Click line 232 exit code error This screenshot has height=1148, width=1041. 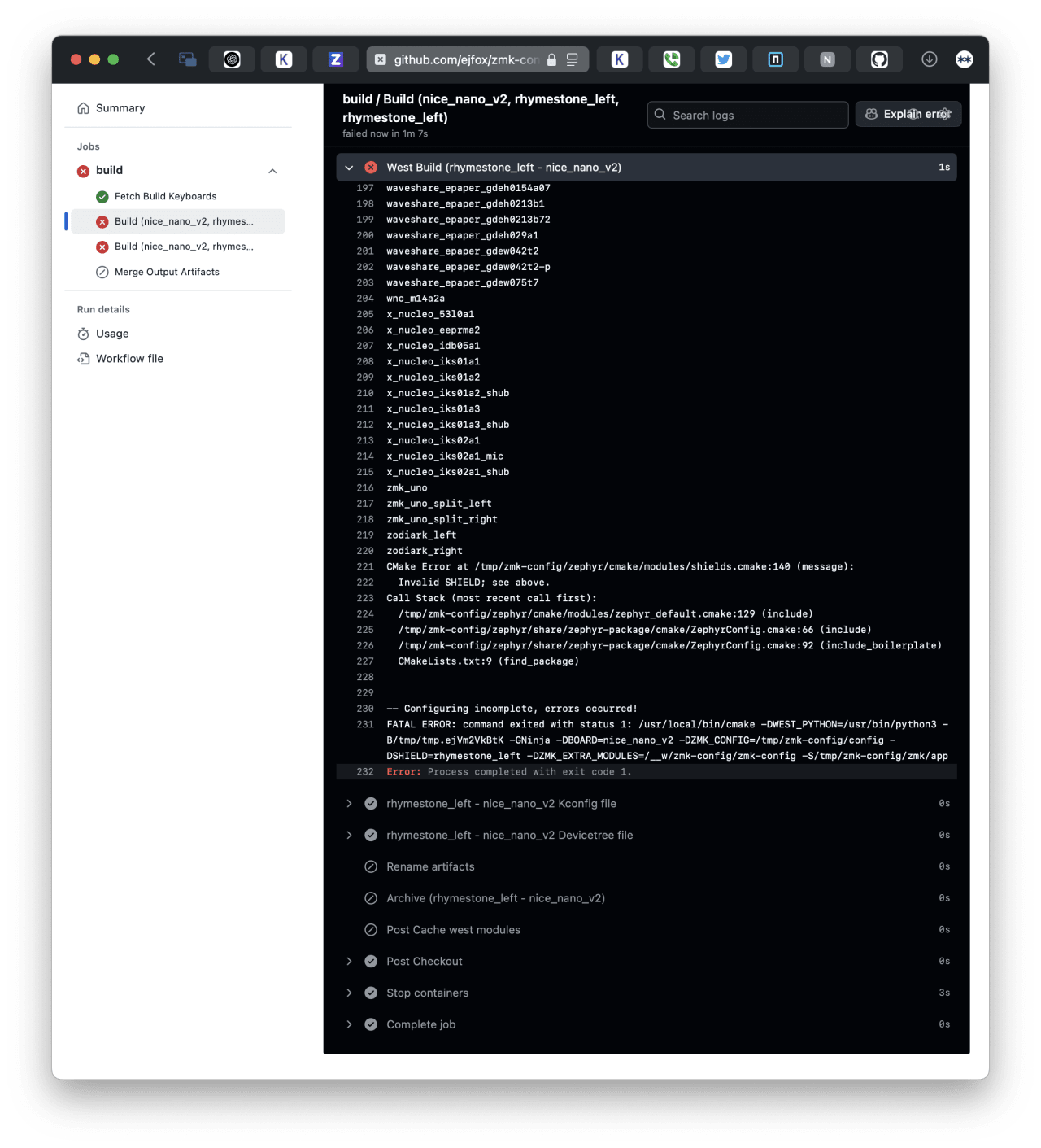507,771
